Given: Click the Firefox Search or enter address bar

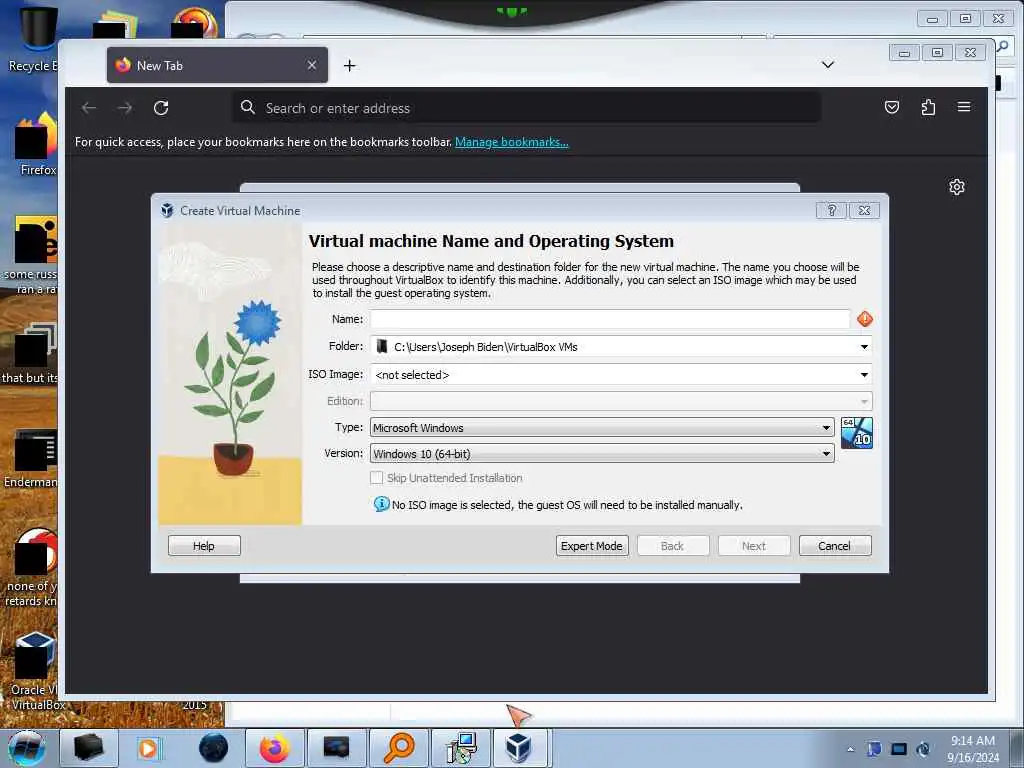Looking at the screenshot, I should click(526, 108).
